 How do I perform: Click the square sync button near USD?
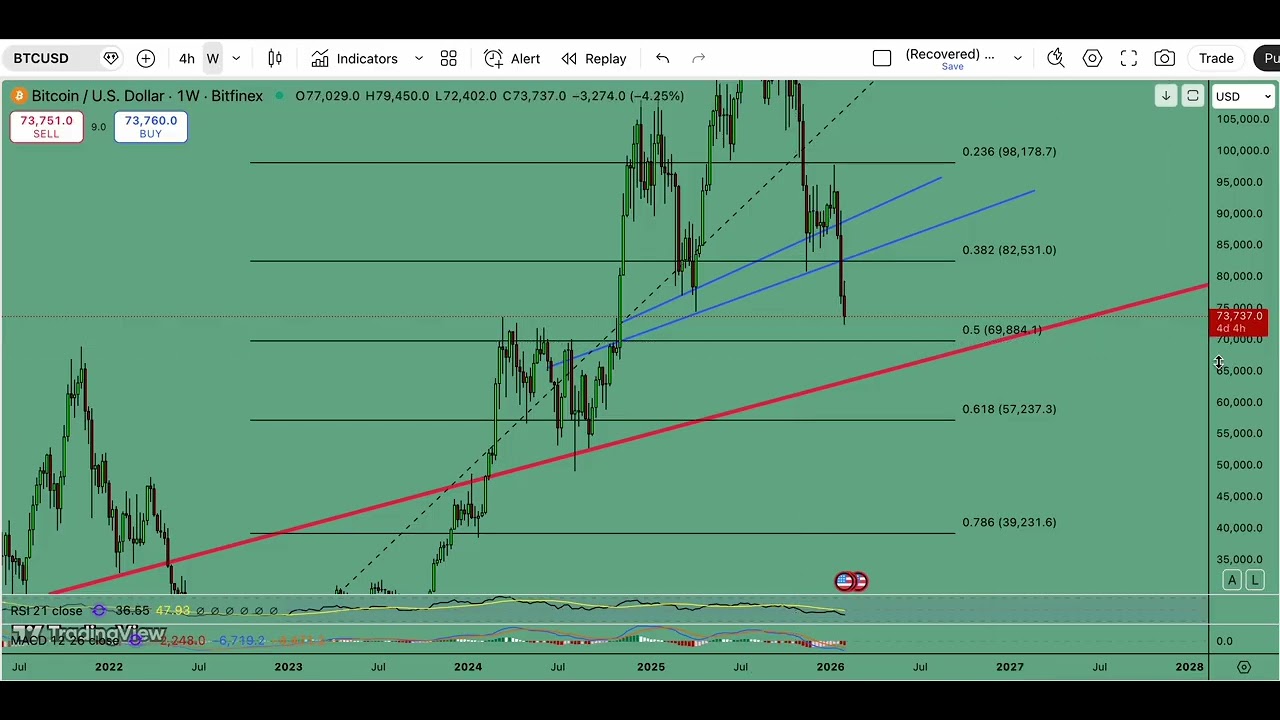1193,96
